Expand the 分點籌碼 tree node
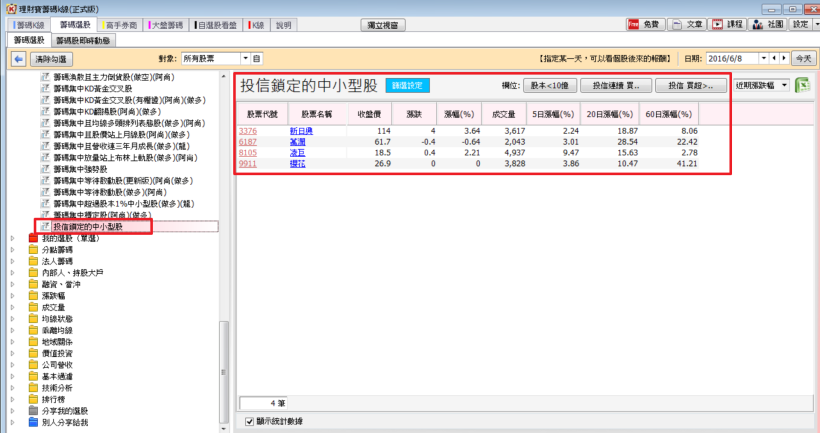 pyautogui.click(x=13, y=249)
